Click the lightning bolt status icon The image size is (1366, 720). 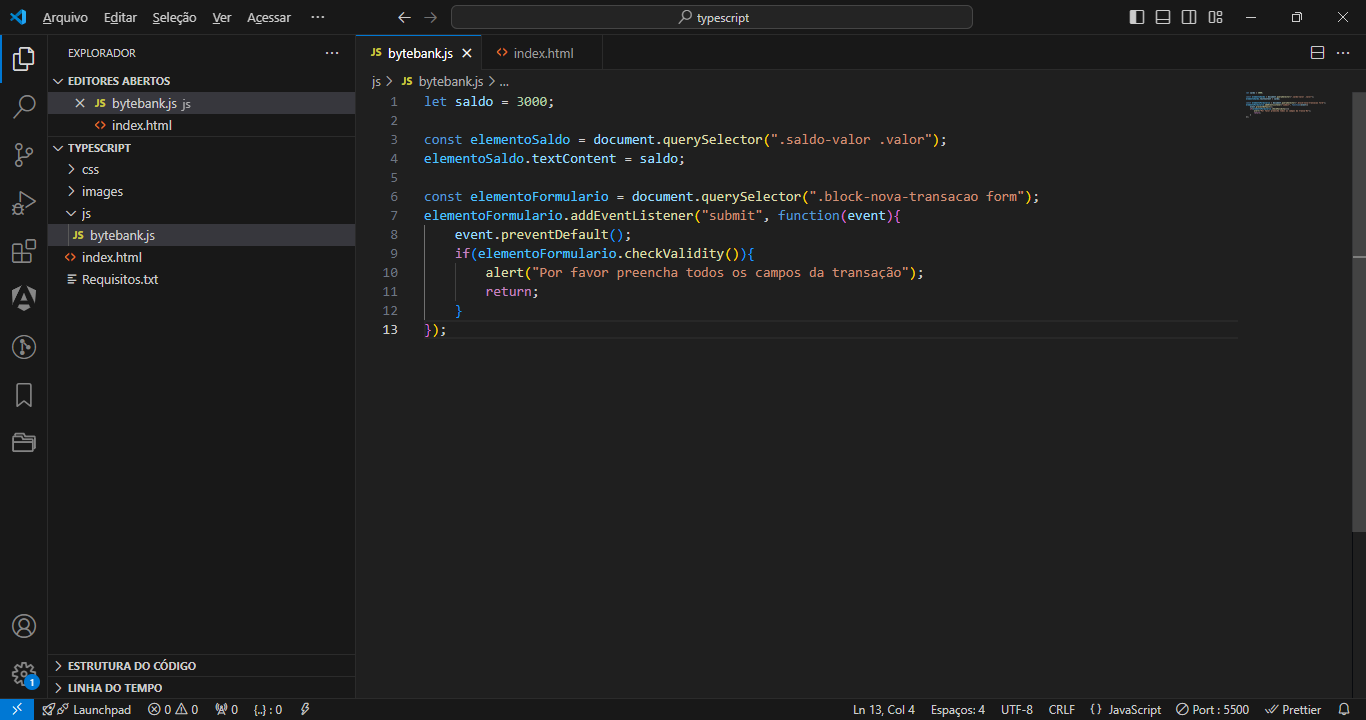[x=306, y=709]
